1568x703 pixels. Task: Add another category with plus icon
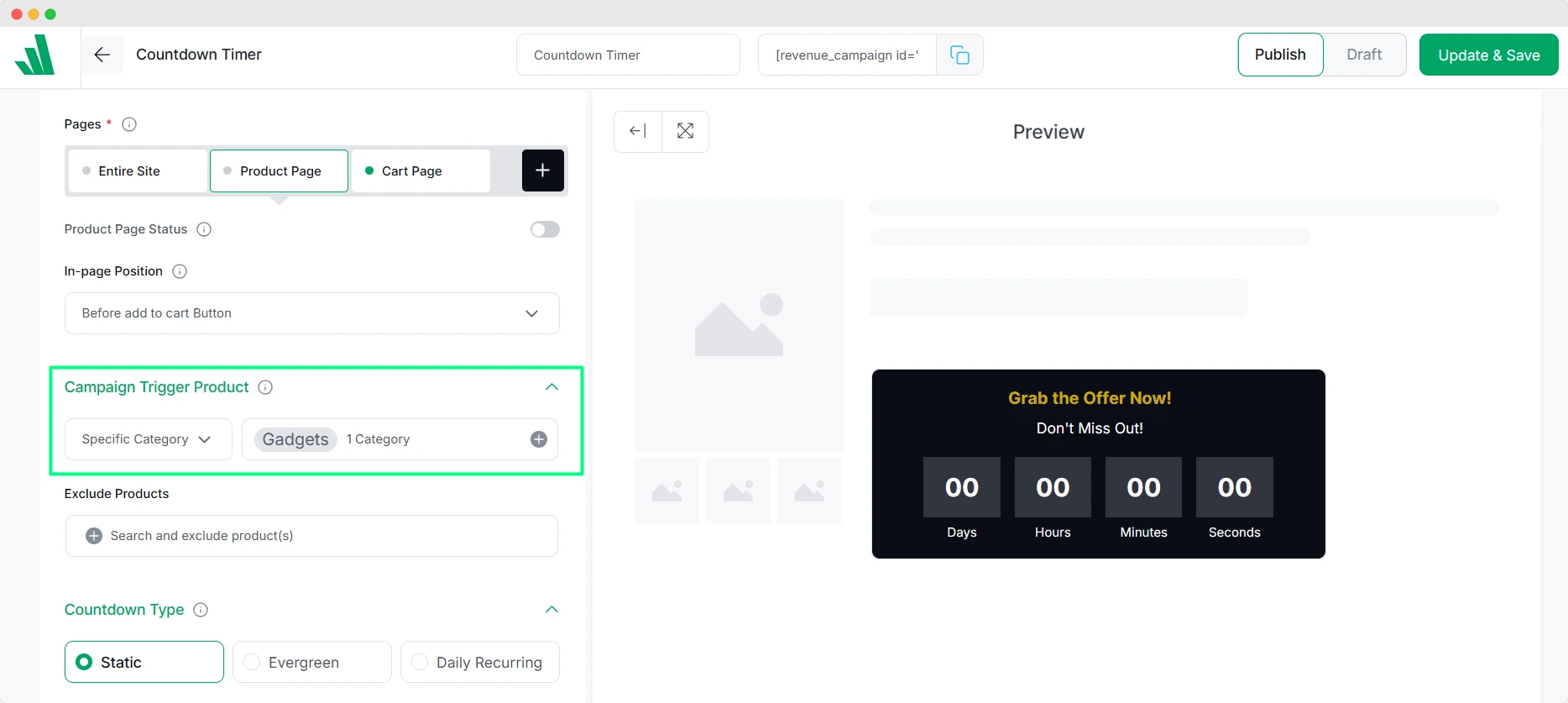pos(539,439)
